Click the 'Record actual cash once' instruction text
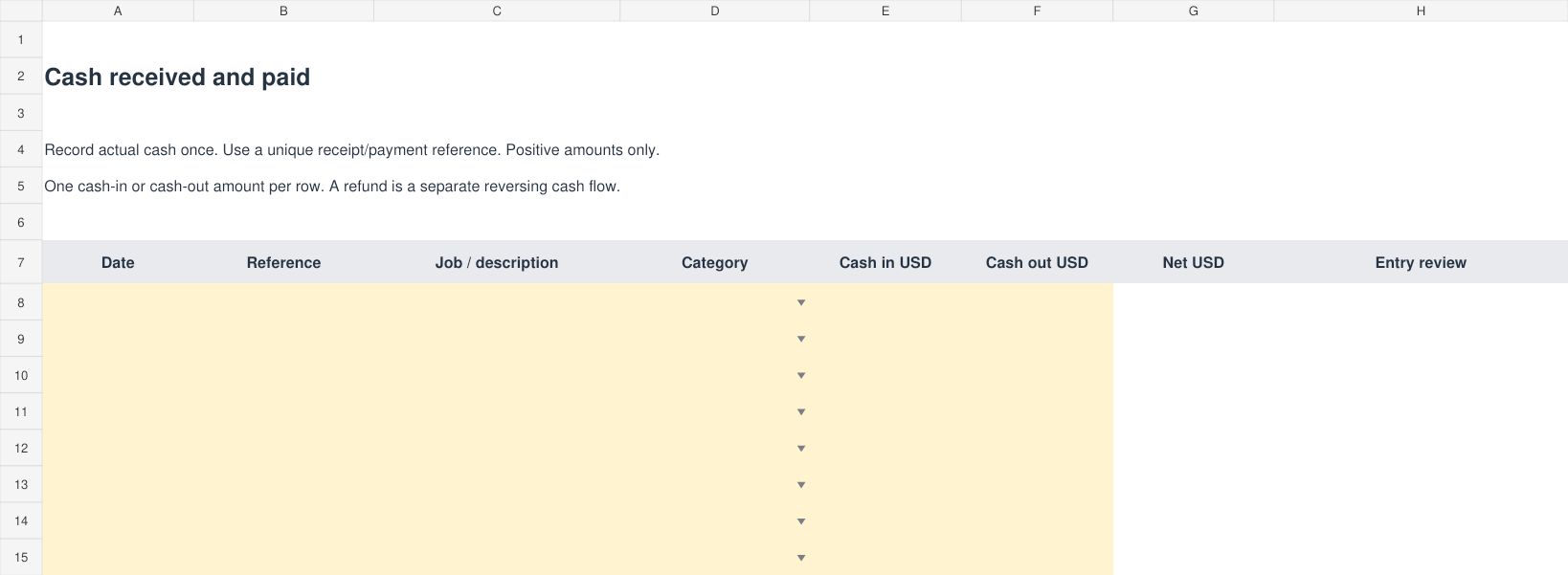 [351, 149]
